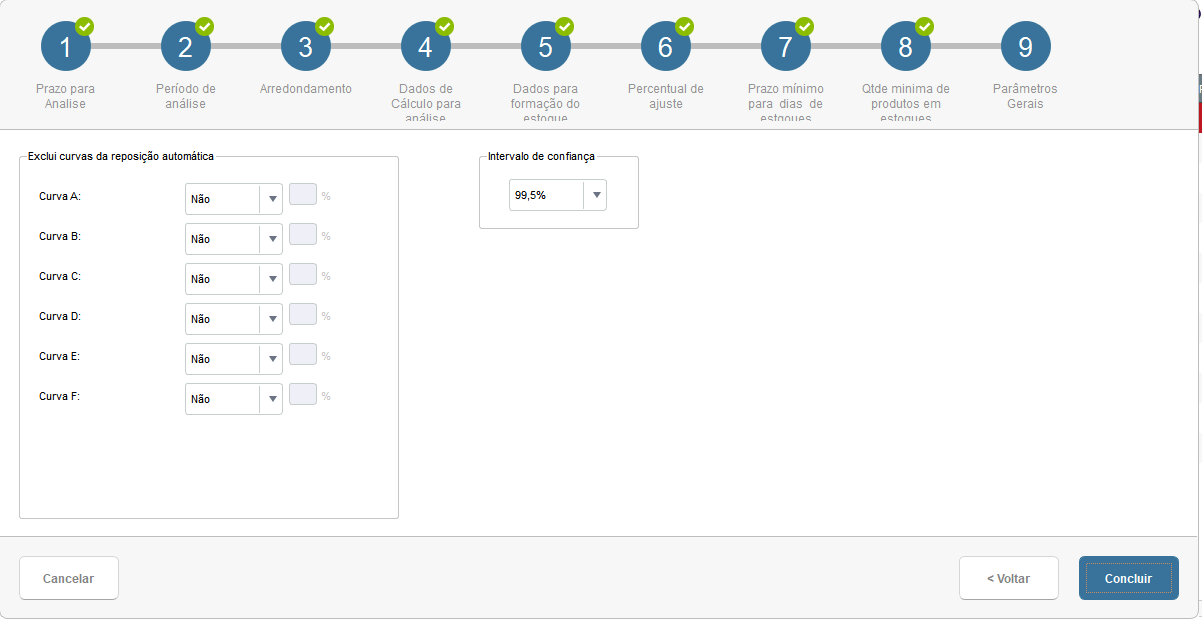
Task: Select step 6 Percentual de ajuste
Action: click(x=666, y=46)
